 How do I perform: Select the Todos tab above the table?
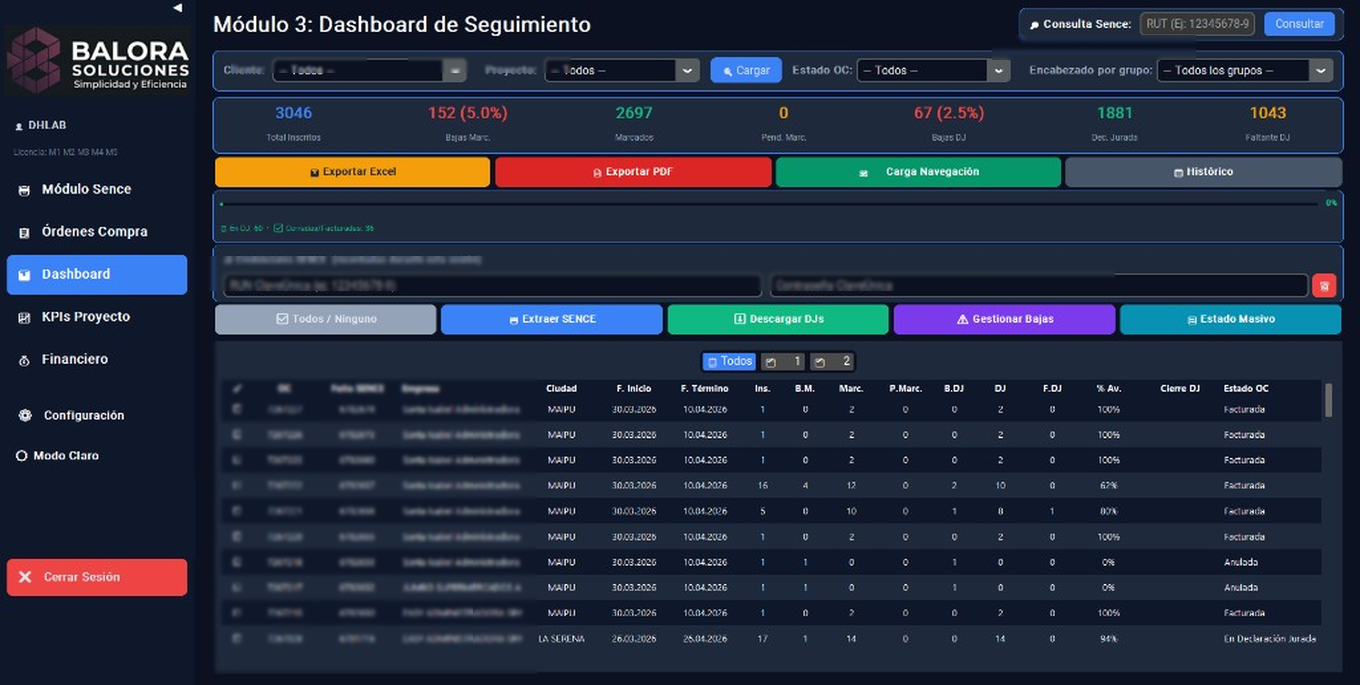pyautogui.click(x=729, y=361)
